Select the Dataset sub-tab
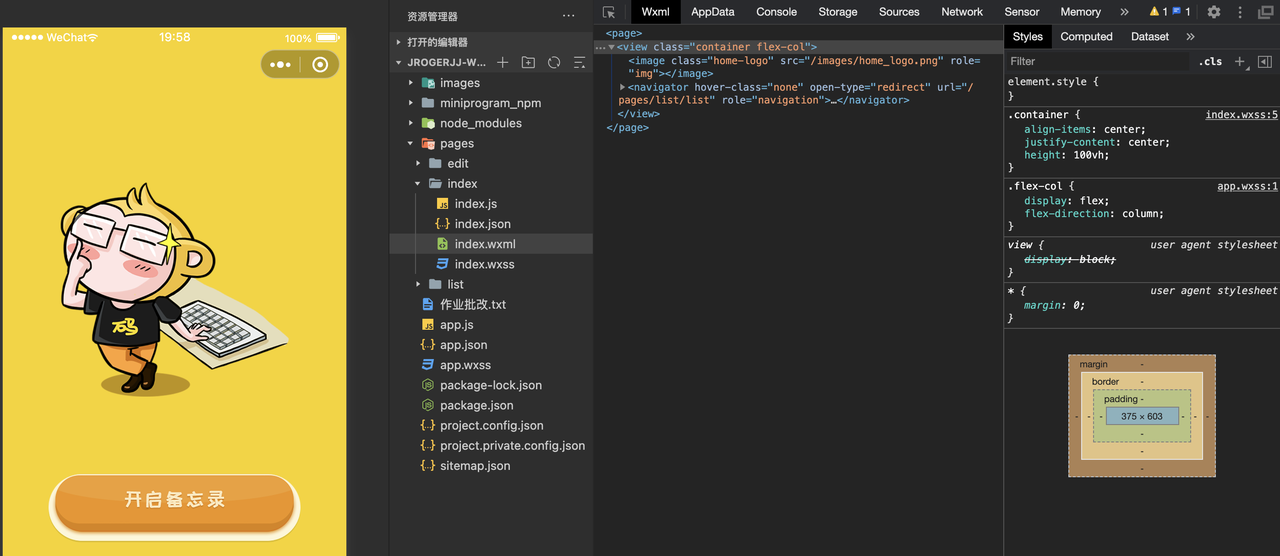This screenshot has width=1280, height=556. click(1150, 36)
